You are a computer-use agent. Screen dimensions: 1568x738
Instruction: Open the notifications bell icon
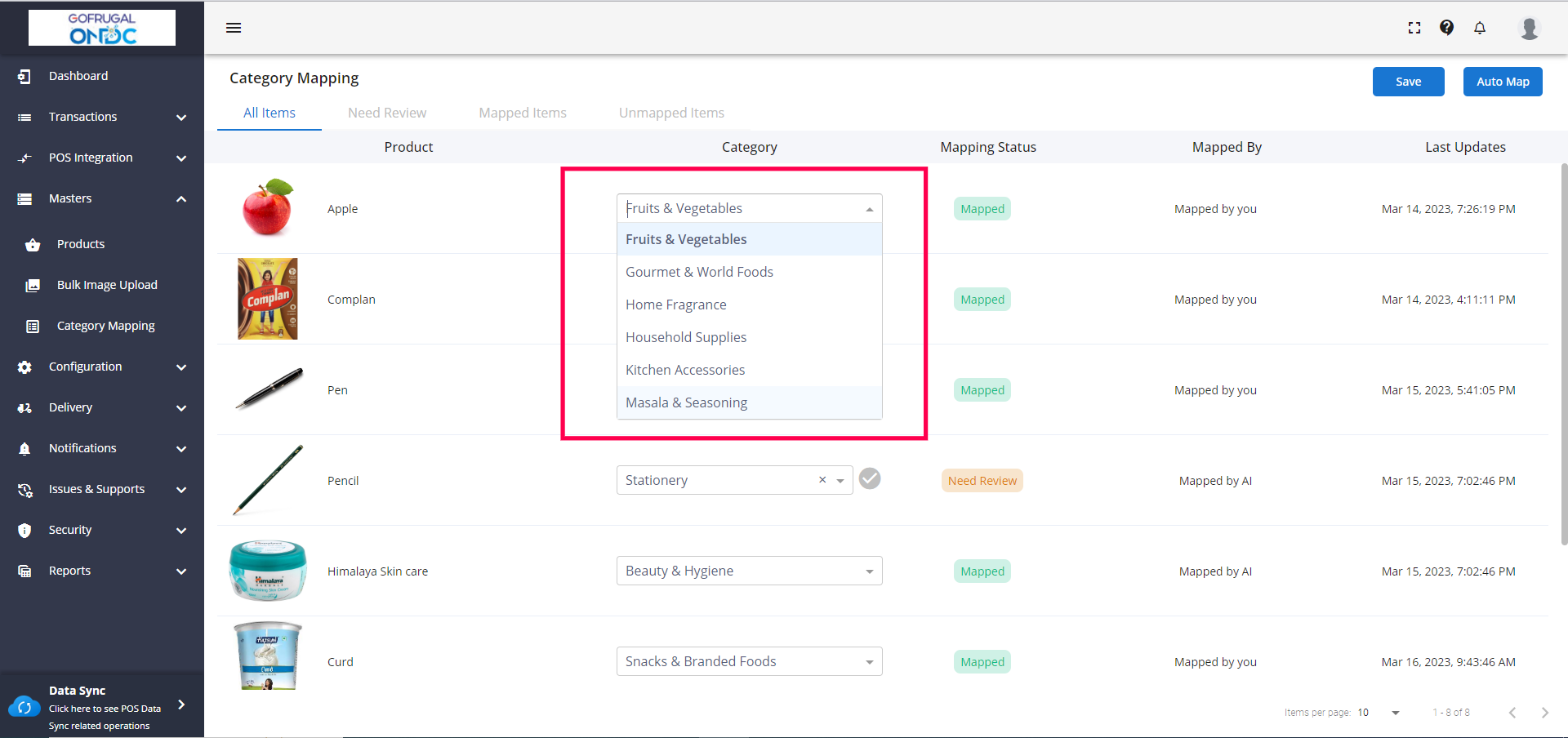1480,28
